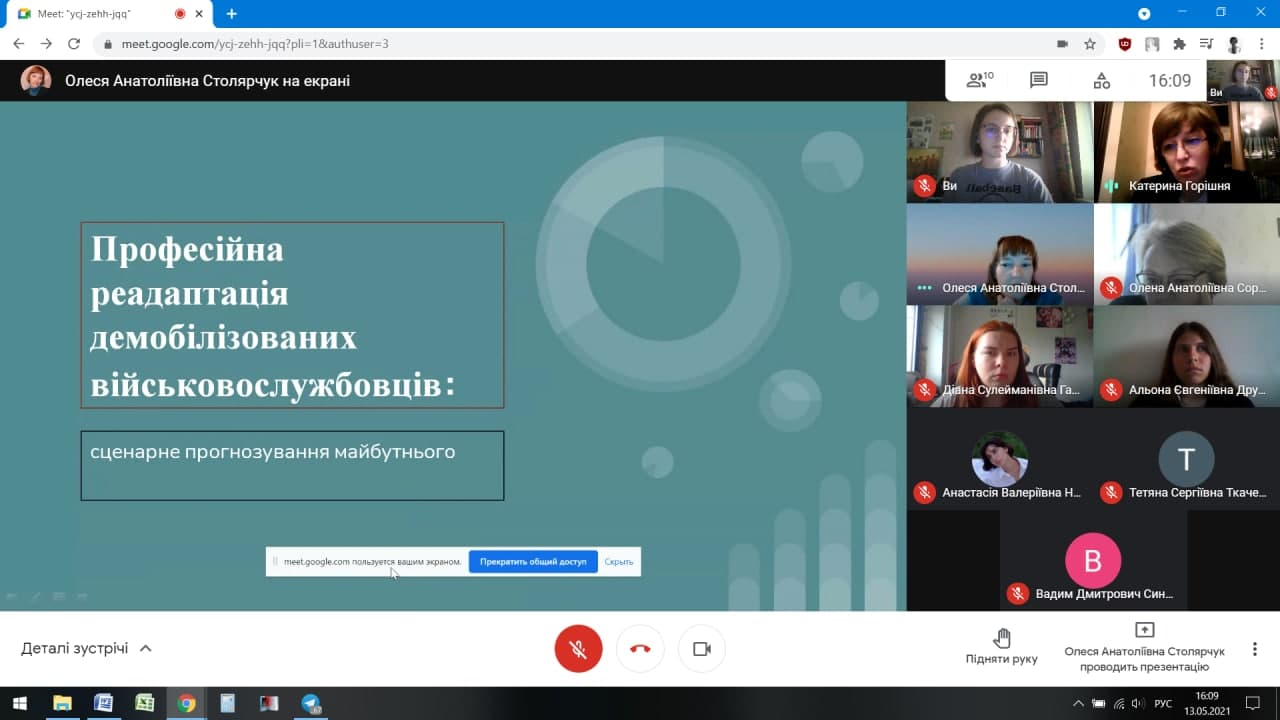Image resolution: width=1280 pixels, height=720 pixels.
Task: Hang up with red leave-call button
Action: tap(640, 649)
